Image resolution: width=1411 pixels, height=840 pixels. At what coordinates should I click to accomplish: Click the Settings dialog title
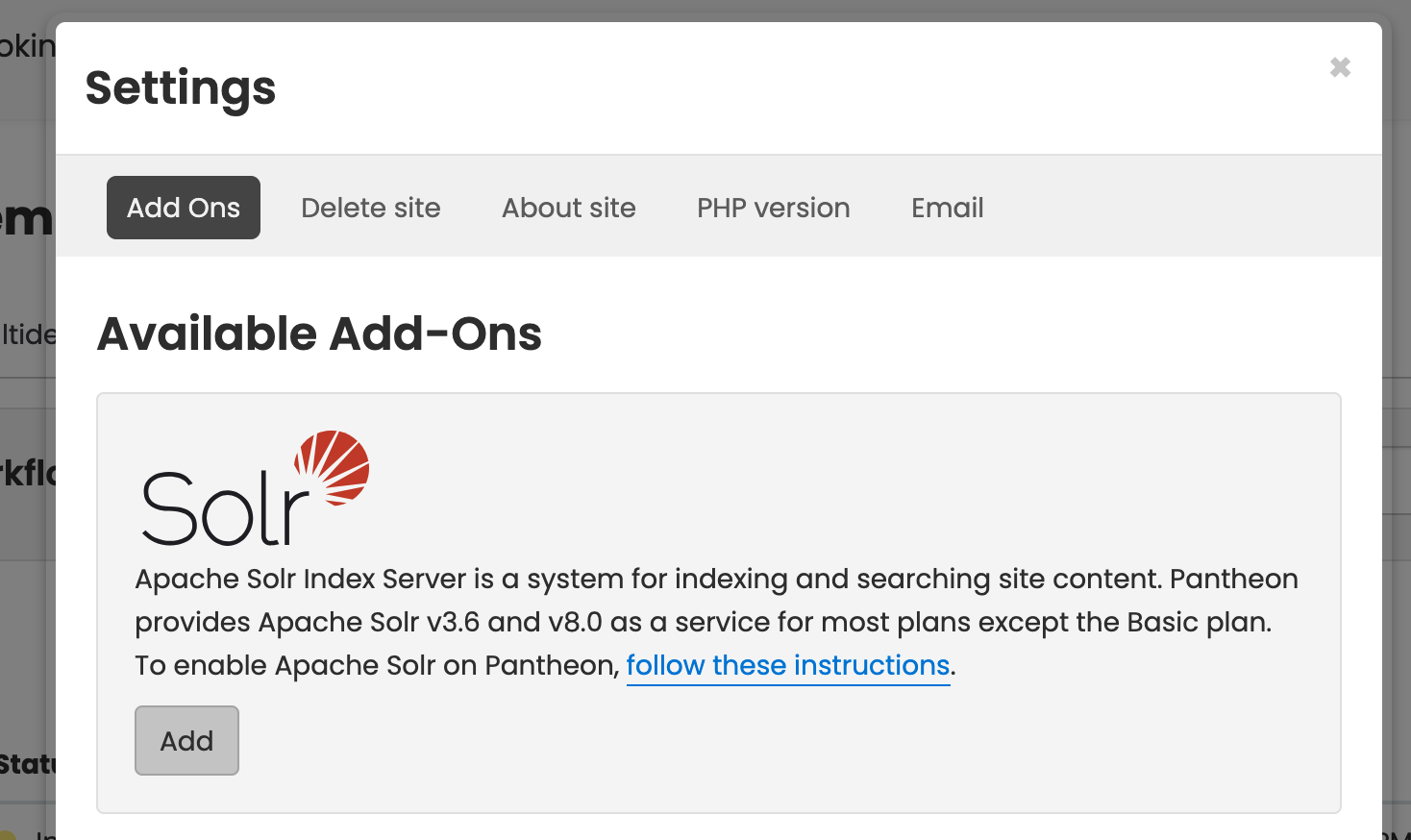[x=181, y=88]
